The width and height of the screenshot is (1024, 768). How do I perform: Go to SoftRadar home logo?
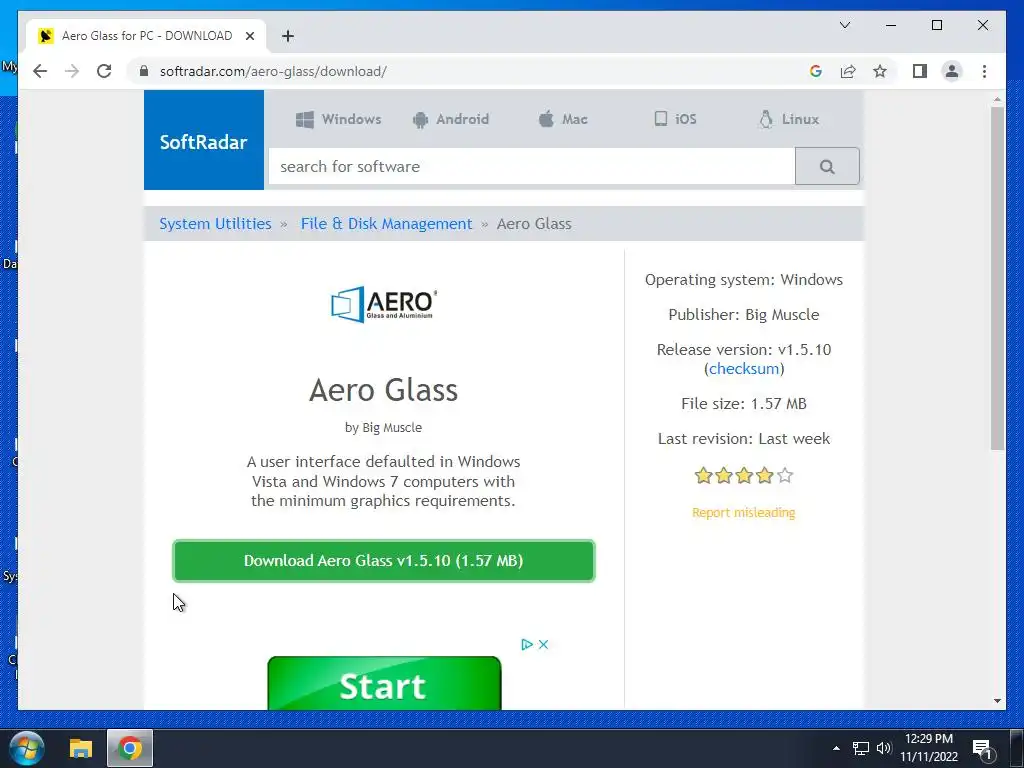point(204,140)
